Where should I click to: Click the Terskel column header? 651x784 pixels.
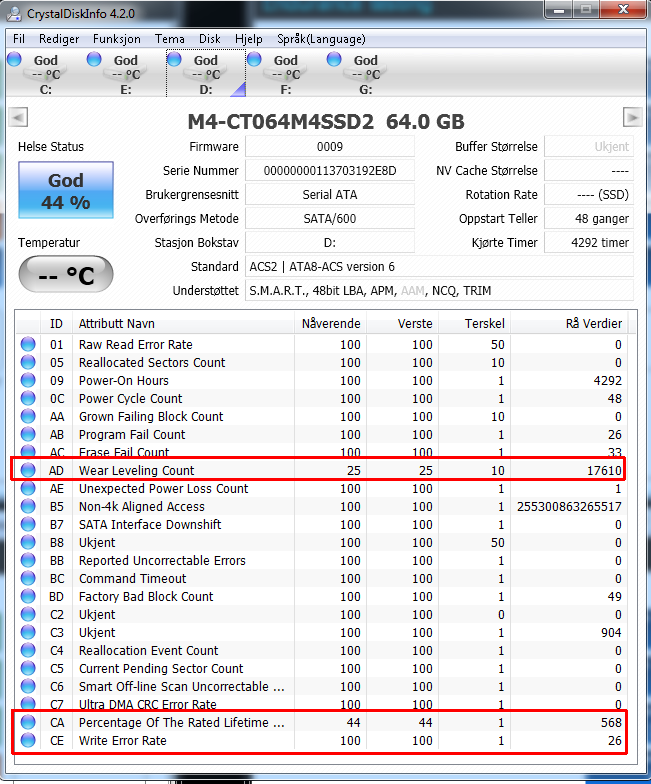[474, 324]
